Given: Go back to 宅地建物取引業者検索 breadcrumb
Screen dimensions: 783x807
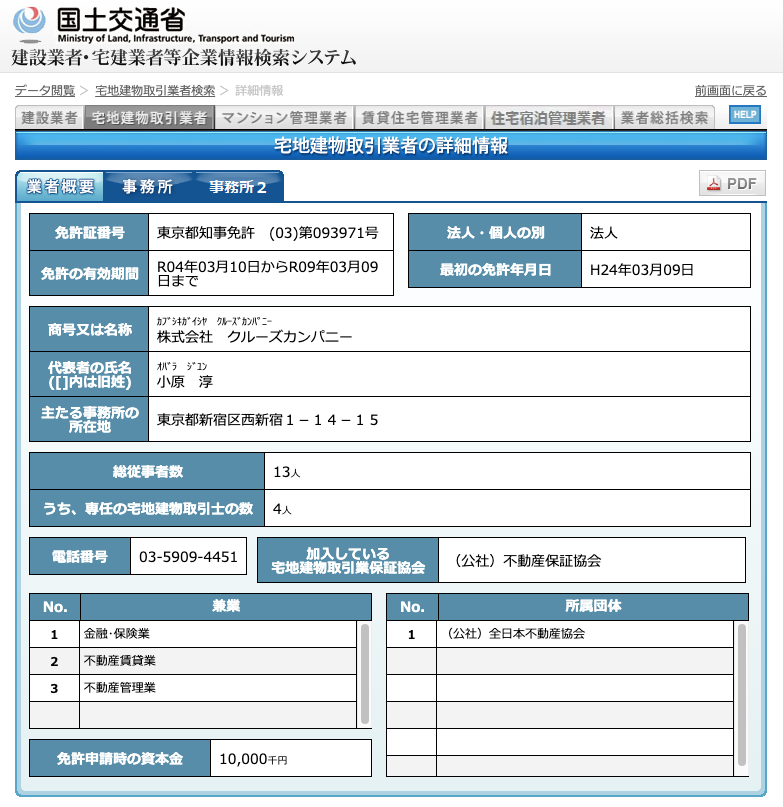Looking at the screenshot, I should 155,91.
